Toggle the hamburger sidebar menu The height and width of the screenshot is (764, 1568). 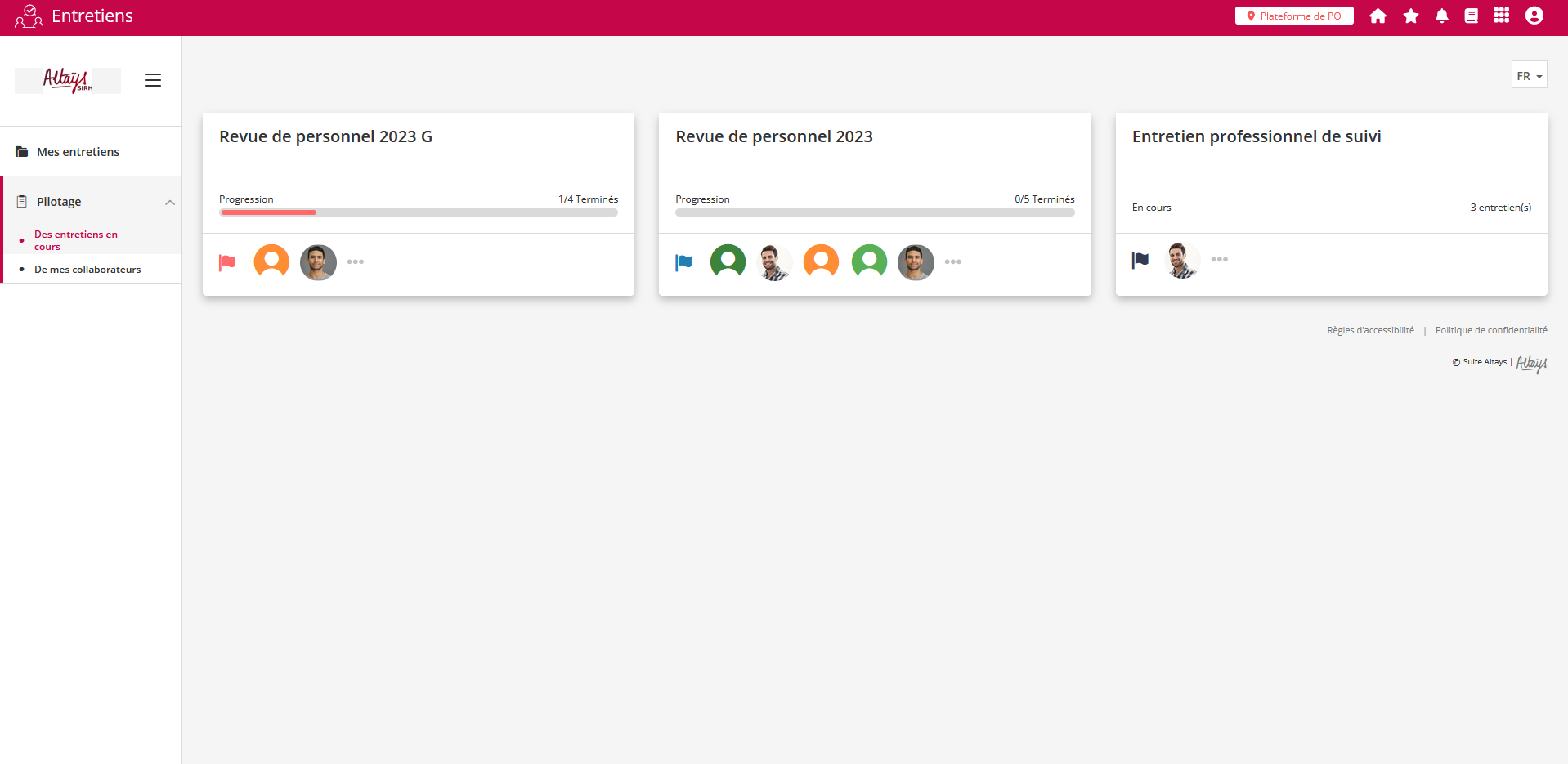coord(153,80)
